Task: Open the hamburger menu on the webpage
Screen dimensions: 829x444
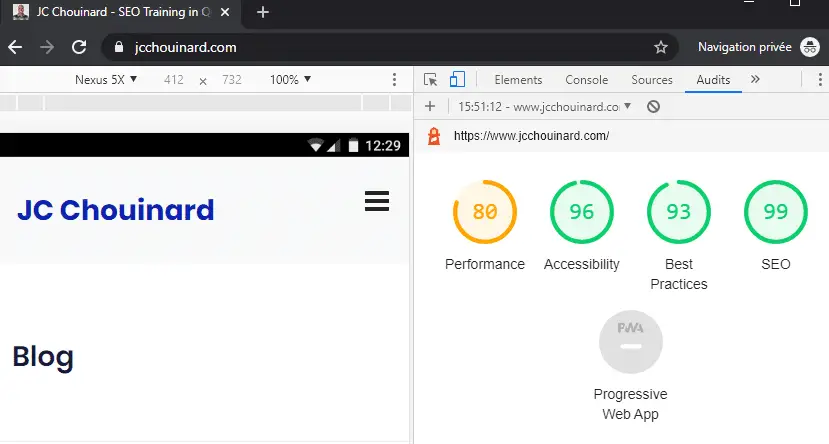Action: 377,201
